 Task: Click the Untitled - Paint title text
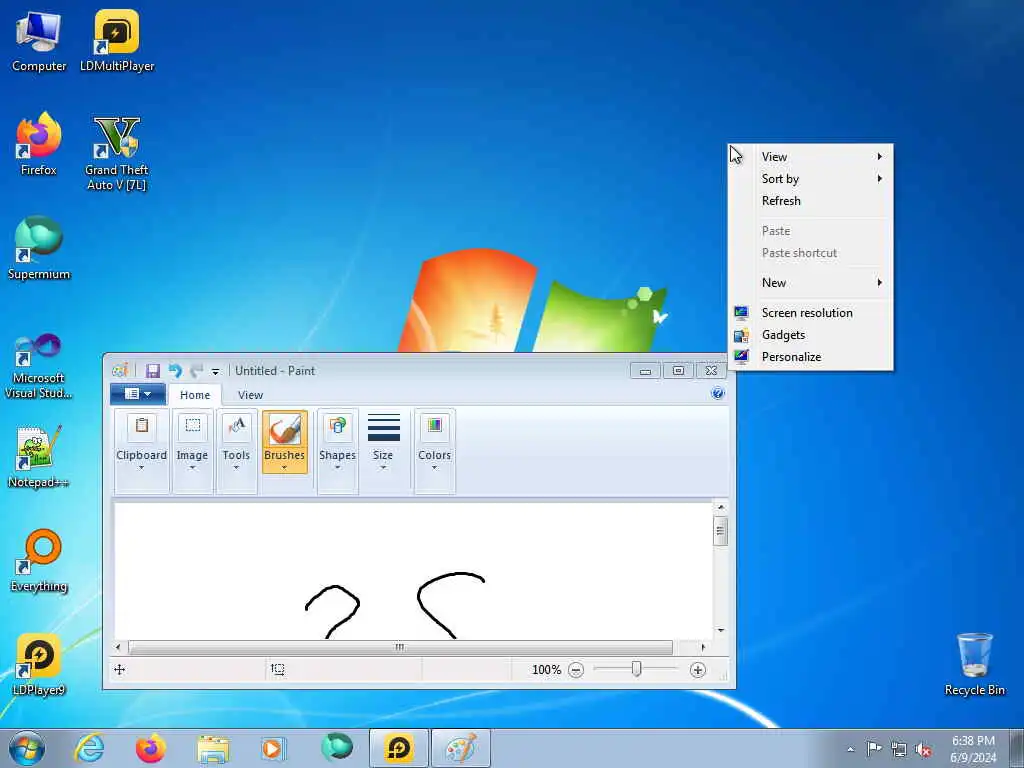point(275,371)
